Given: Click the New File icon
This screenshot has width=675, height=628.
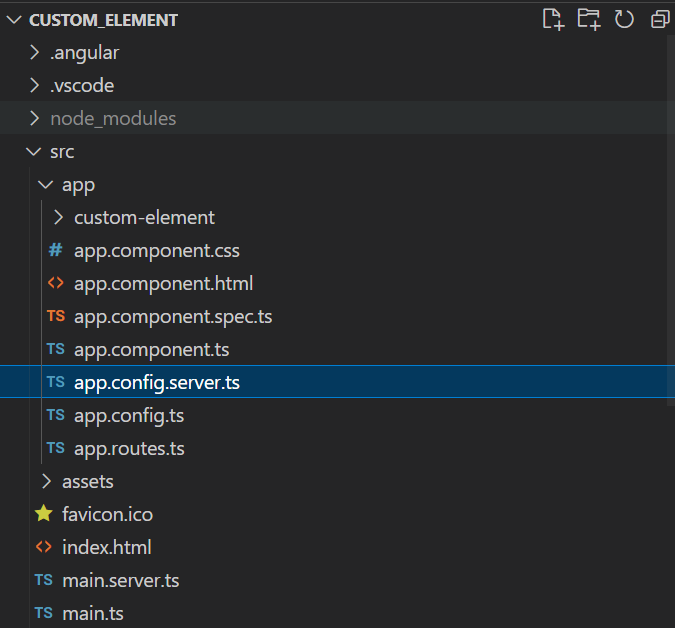Looking at the screenshot, I should (553, 19).
